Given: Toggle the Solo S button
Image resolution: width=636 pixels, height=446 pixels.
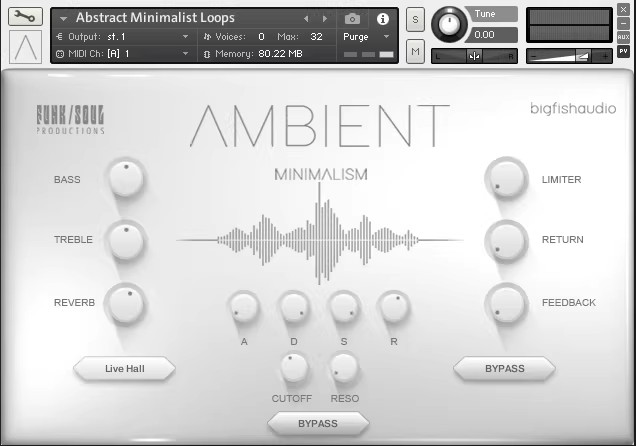Looking at the screenshot, I should point(415,21).
